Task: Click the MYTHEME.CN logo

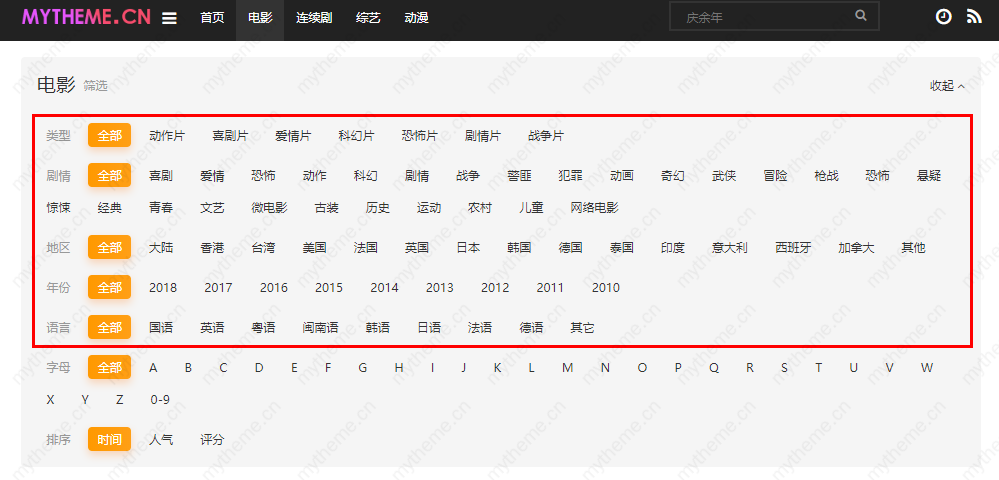Action: (x=85, y=17)
